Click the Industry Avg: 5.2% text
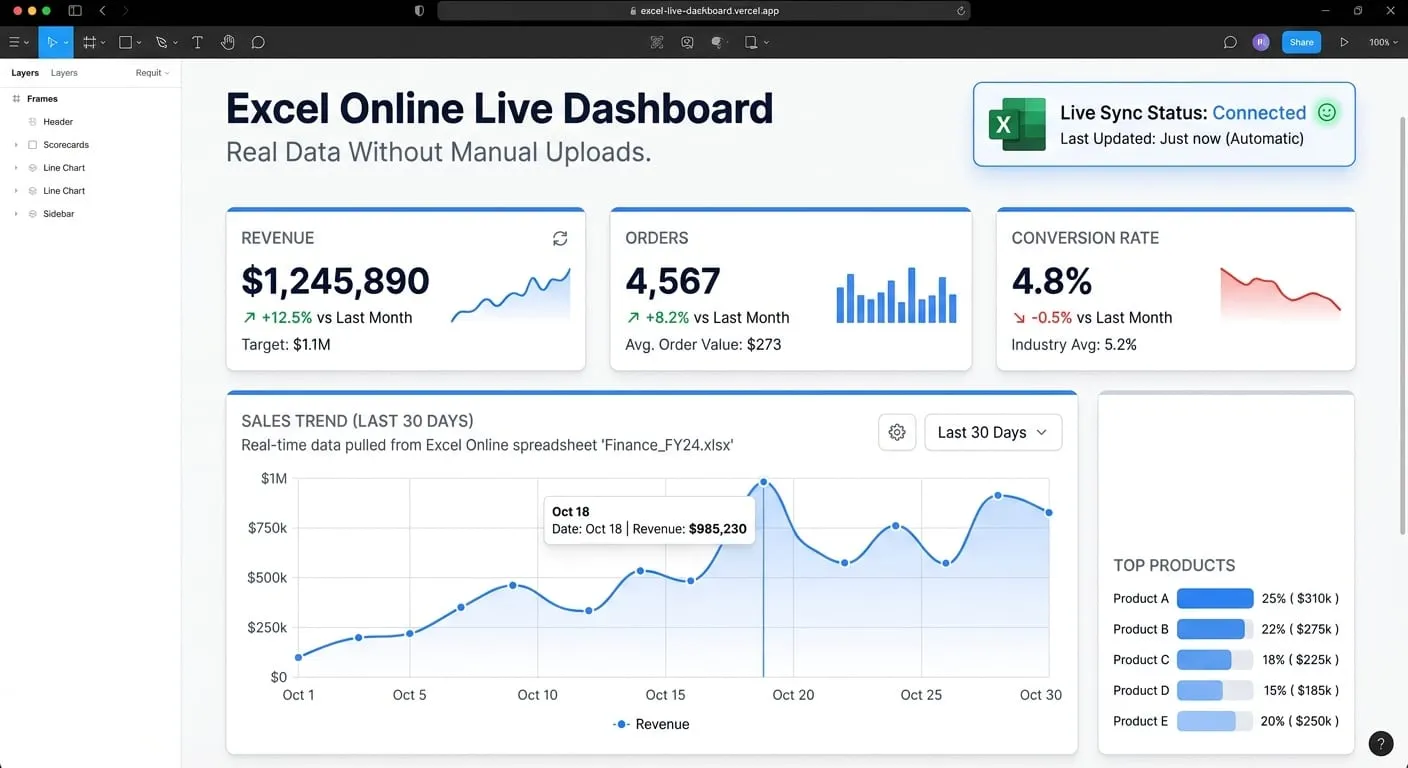The width and height of the screenshot is (1408, 768). [1074, 344]
